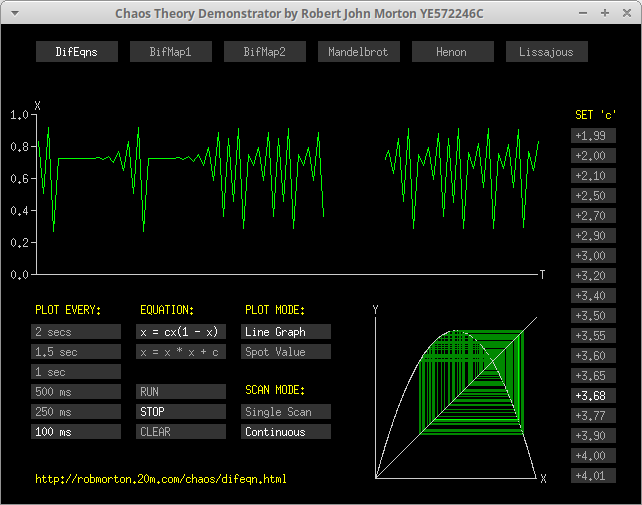The width and height of the screenshot is (642, 505).
Task: Minimize the Chaos Theory Demonstrator window
Action: pyautogui.click(x=583, y=14)
